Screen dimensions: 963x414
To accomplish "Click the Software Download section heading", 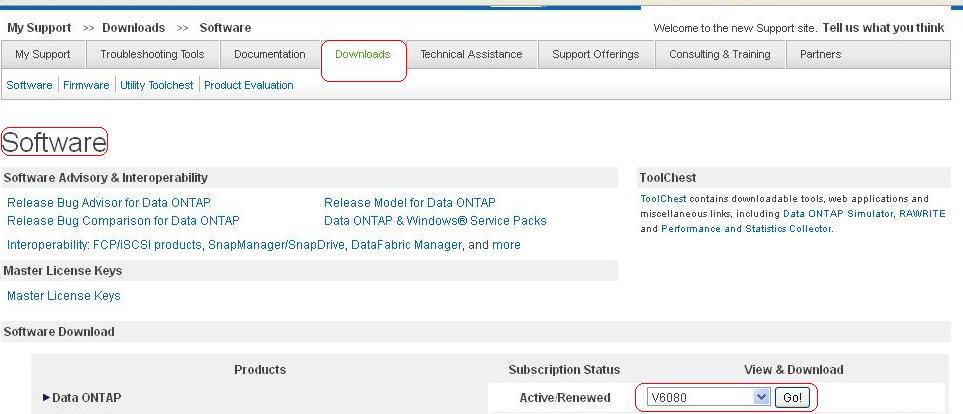I will coord(59,332).
